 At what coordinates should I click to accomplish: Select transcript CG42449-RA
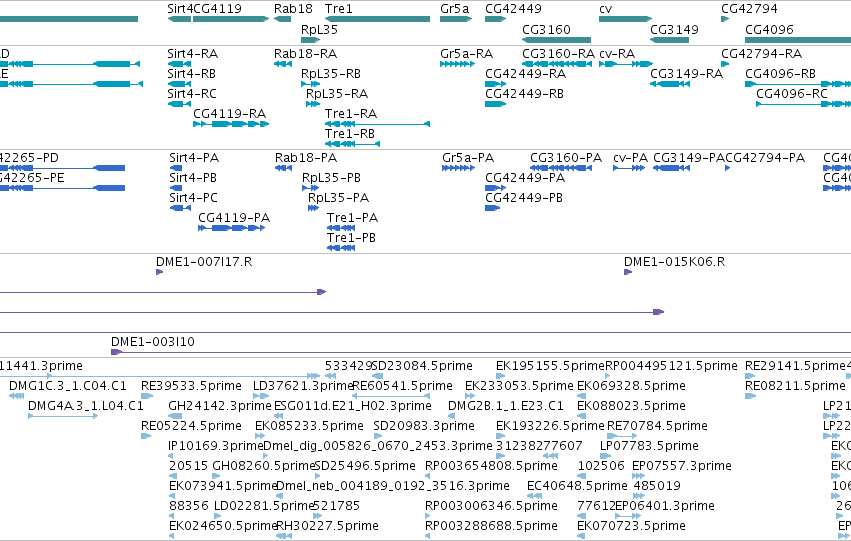496,84
